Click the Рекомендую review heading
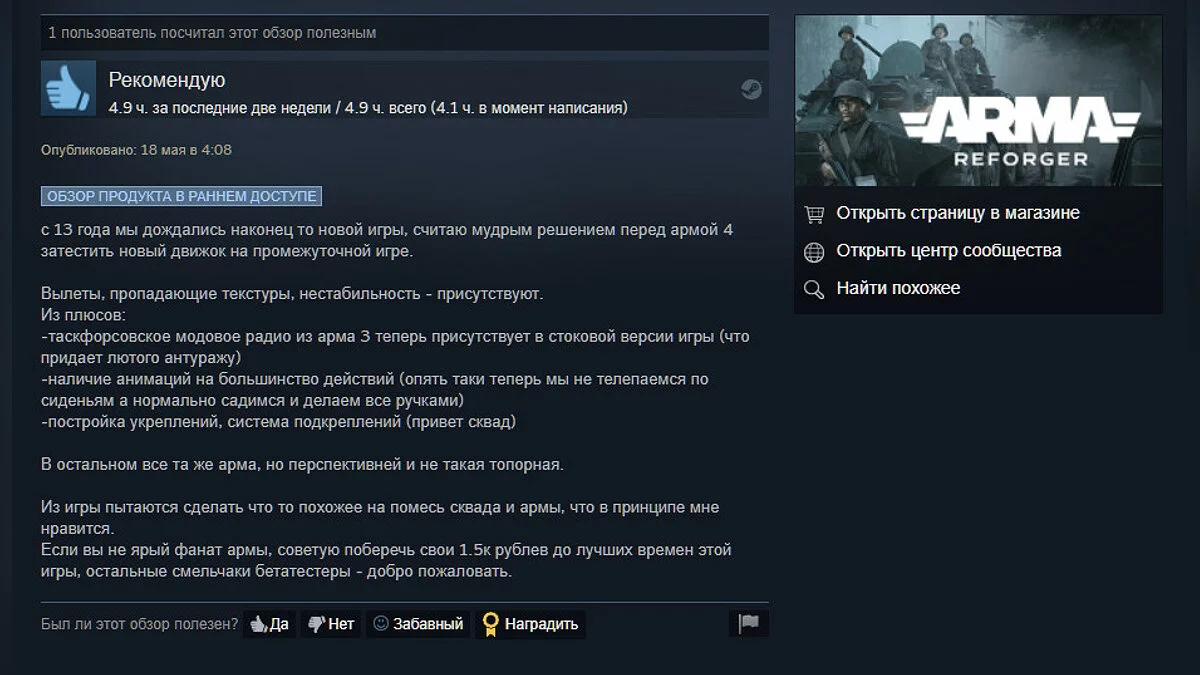 click(x=167, y=80)
